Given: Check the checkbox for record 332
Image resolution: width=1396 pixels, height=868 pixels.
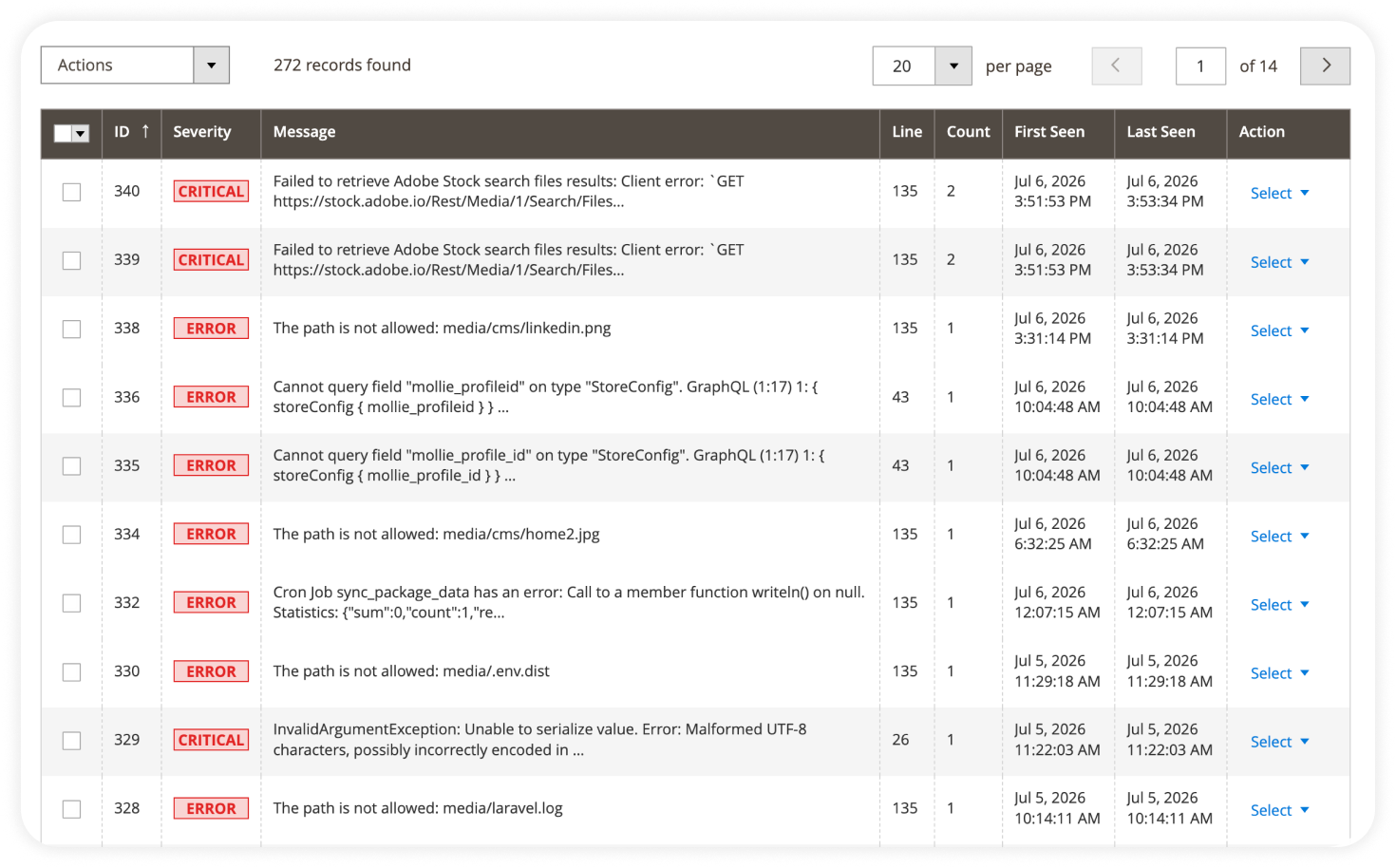Looking at the screenshot, I should pos(71,603).
